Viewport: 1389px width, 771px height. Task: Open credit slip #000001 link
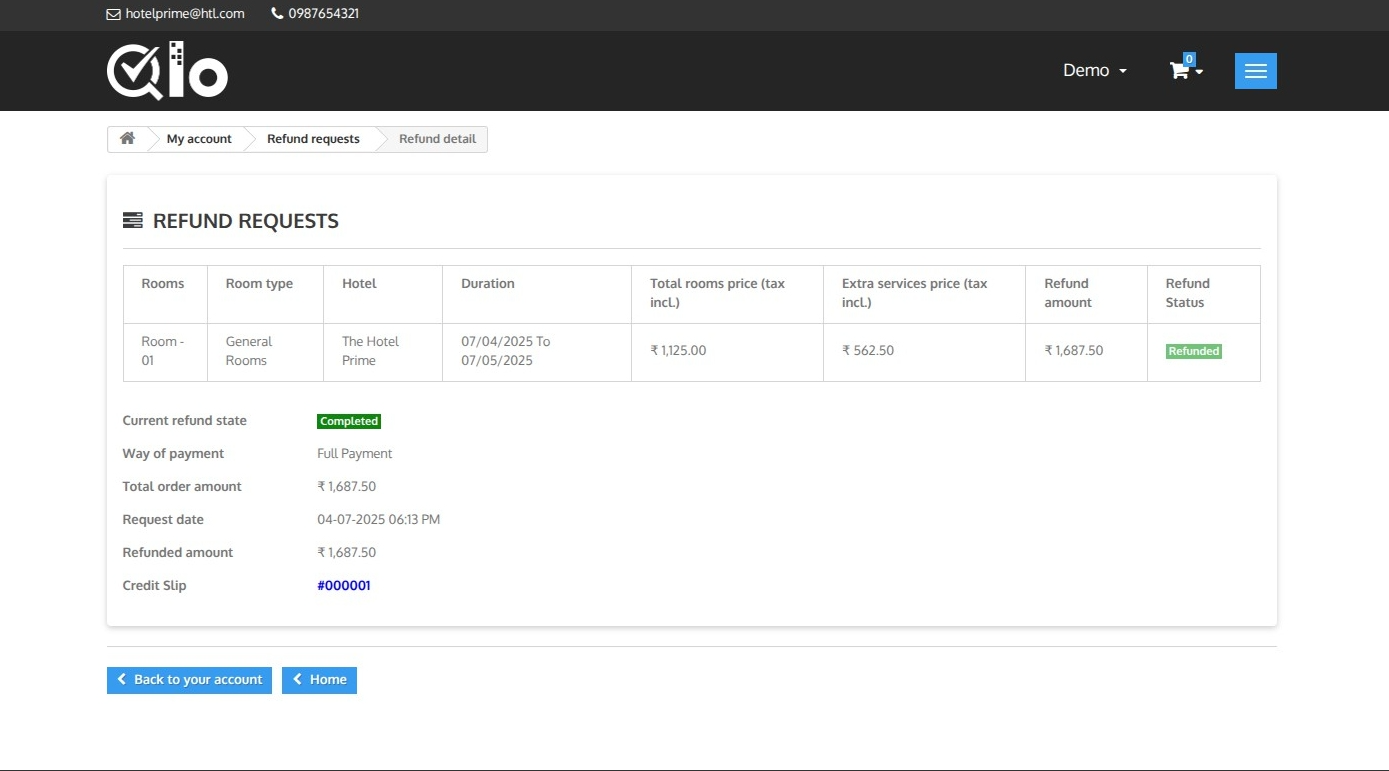(x=344, y=586)
